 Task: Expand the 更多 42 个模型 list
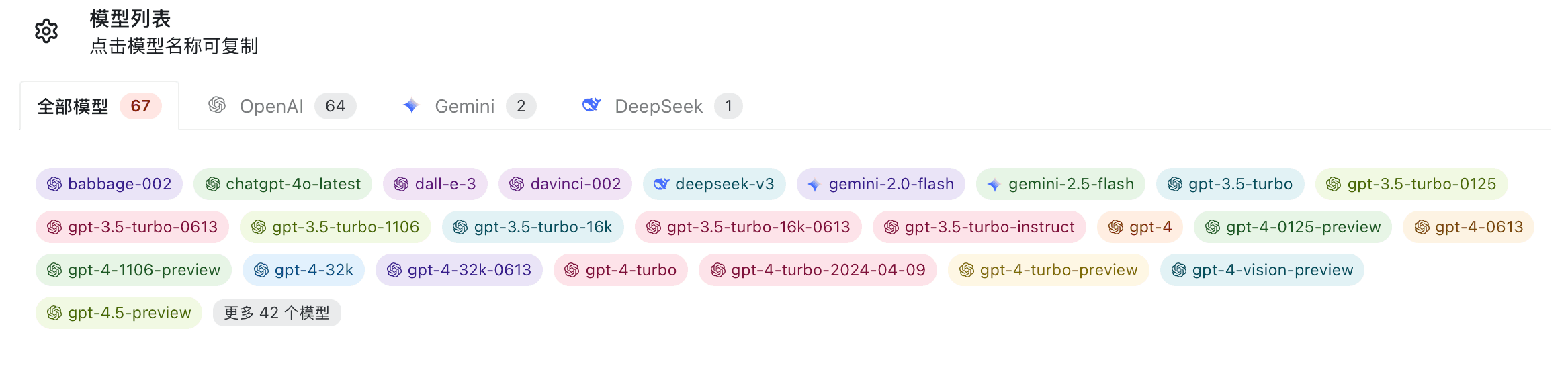(277, 313)
